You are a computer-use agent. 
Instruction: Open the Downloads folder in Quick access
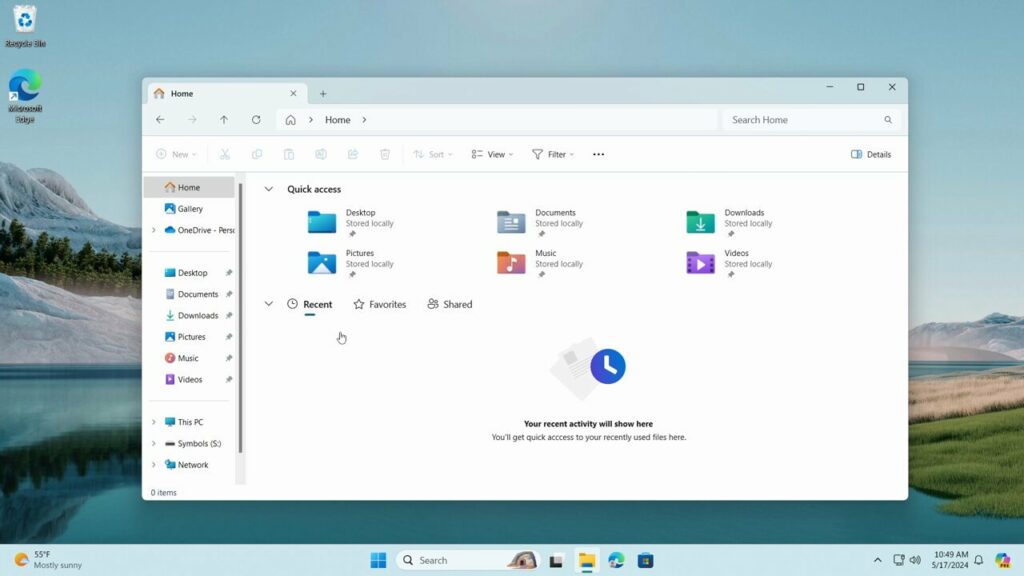tap(731, 222)
